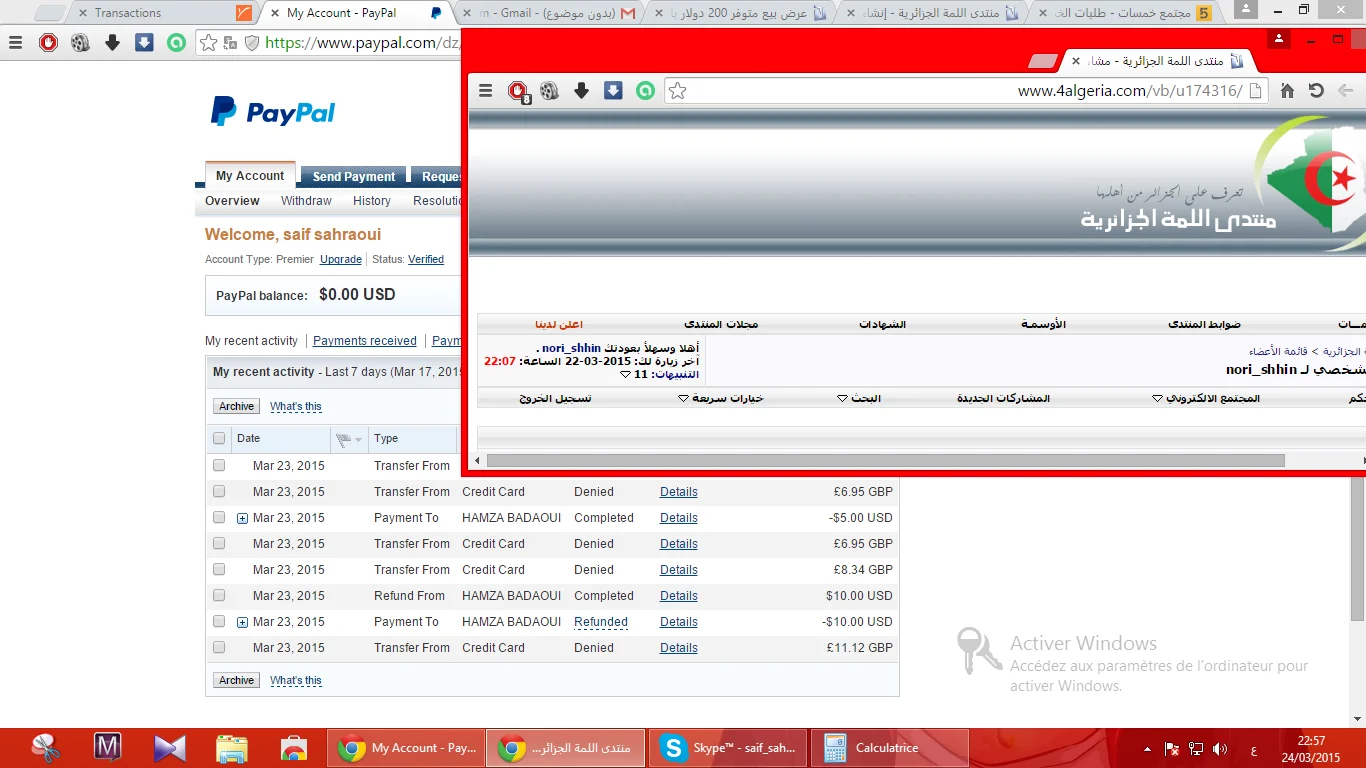
Task: Select the Send Payment tab in PayPal
Action: pos(354,177)
